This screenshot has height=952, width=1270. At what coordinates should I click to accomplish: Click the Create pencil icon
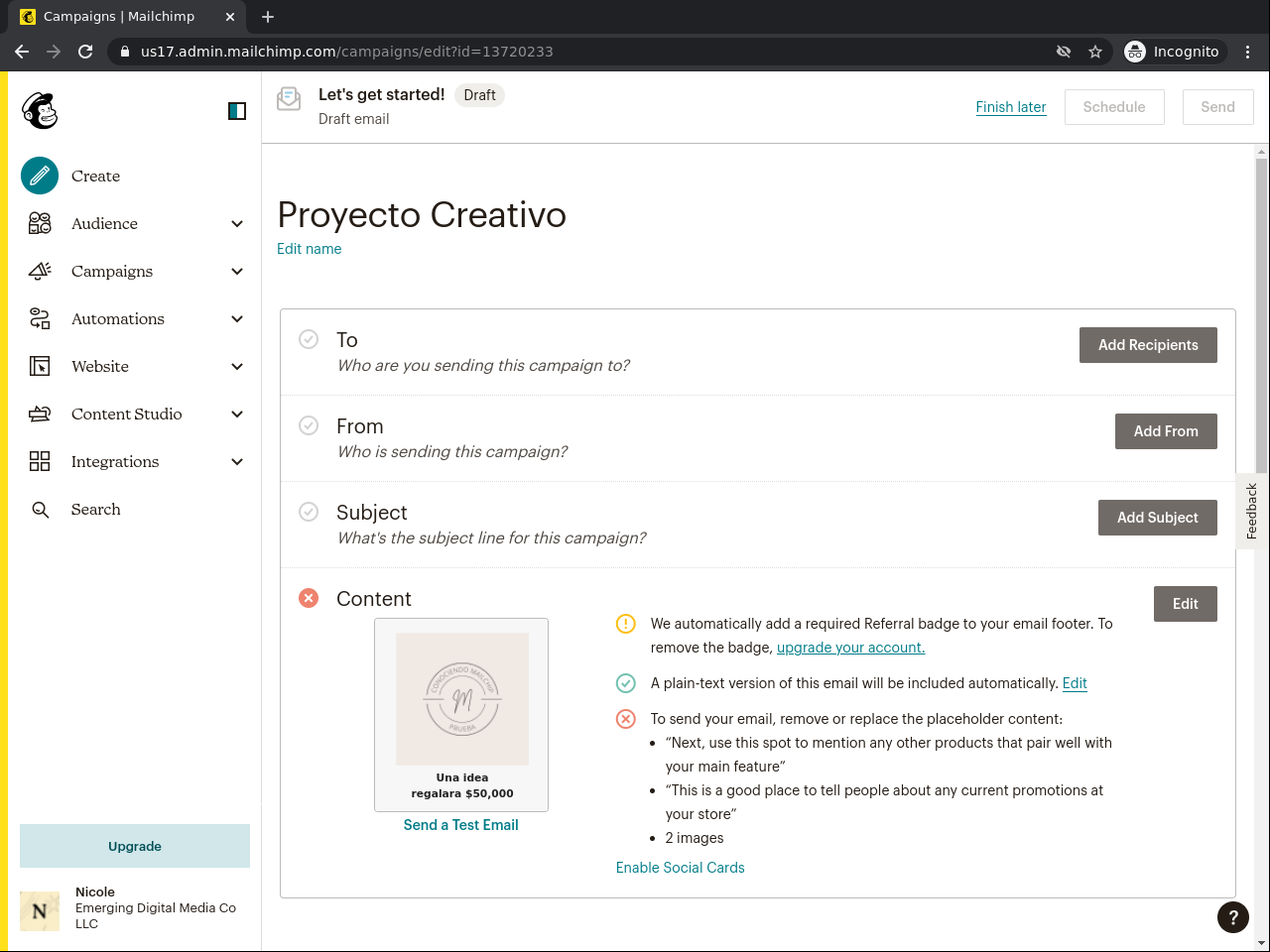pyautogui.click(x=40, y=176)
